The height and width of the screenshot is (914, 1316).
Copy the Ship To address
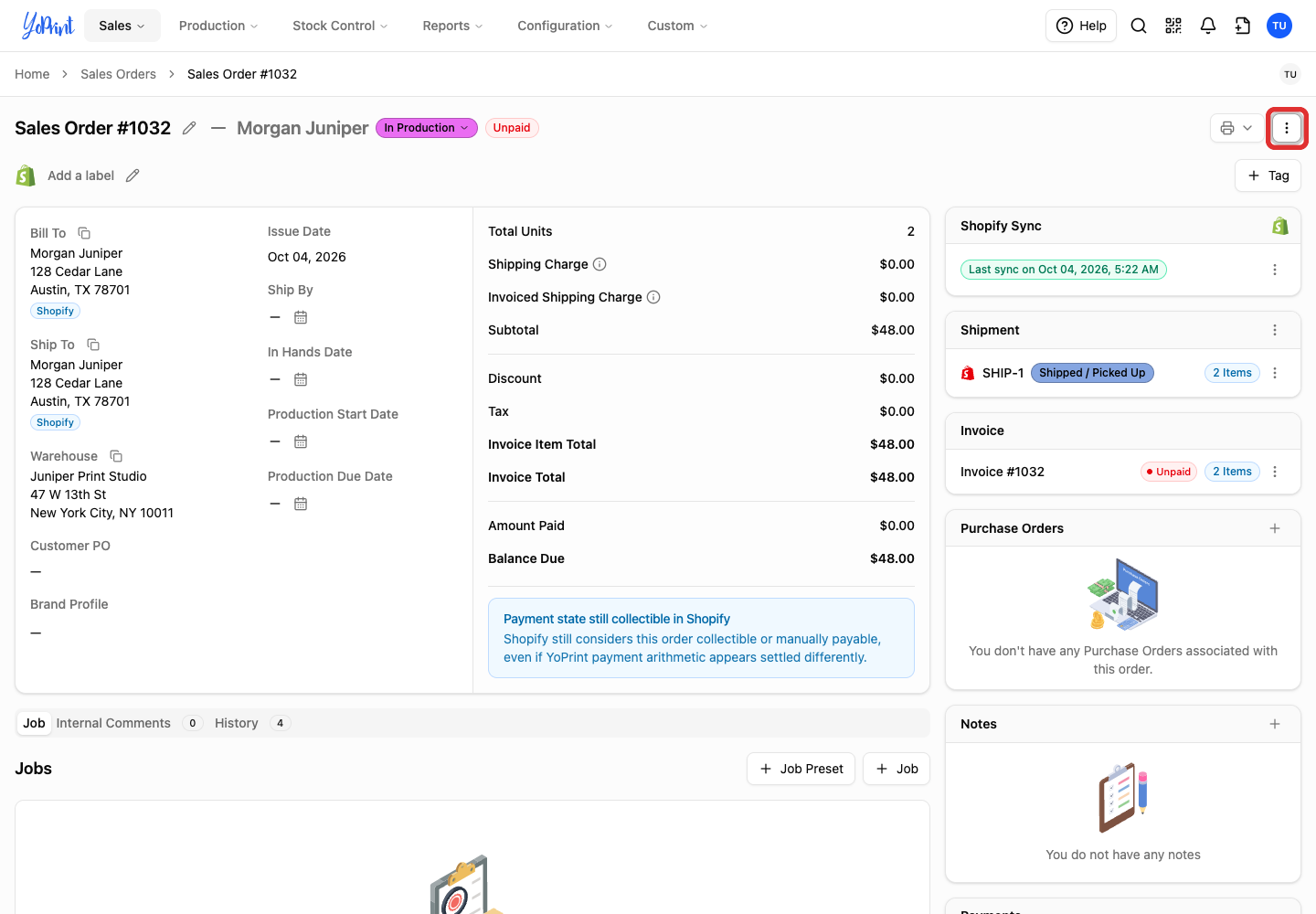pyautogui.click(x=93, y=345)
